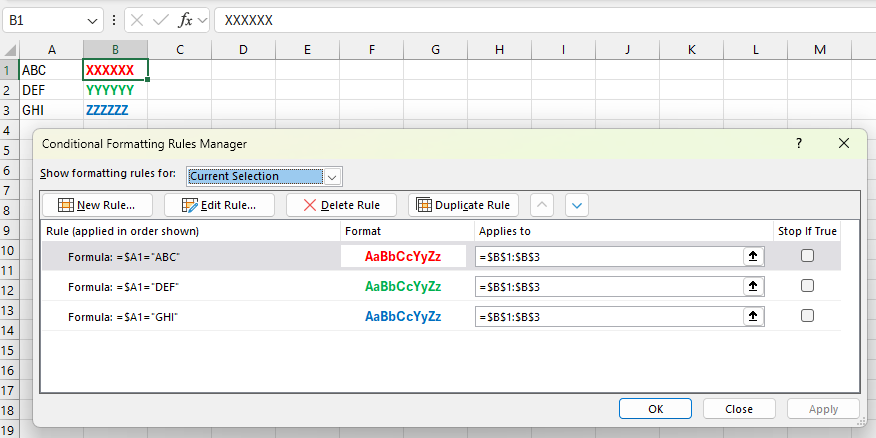Select cell B3 containing ZZZZZZ
This screenshot has width=876, height=438.
pyautogui.click(x=116, y=110)
